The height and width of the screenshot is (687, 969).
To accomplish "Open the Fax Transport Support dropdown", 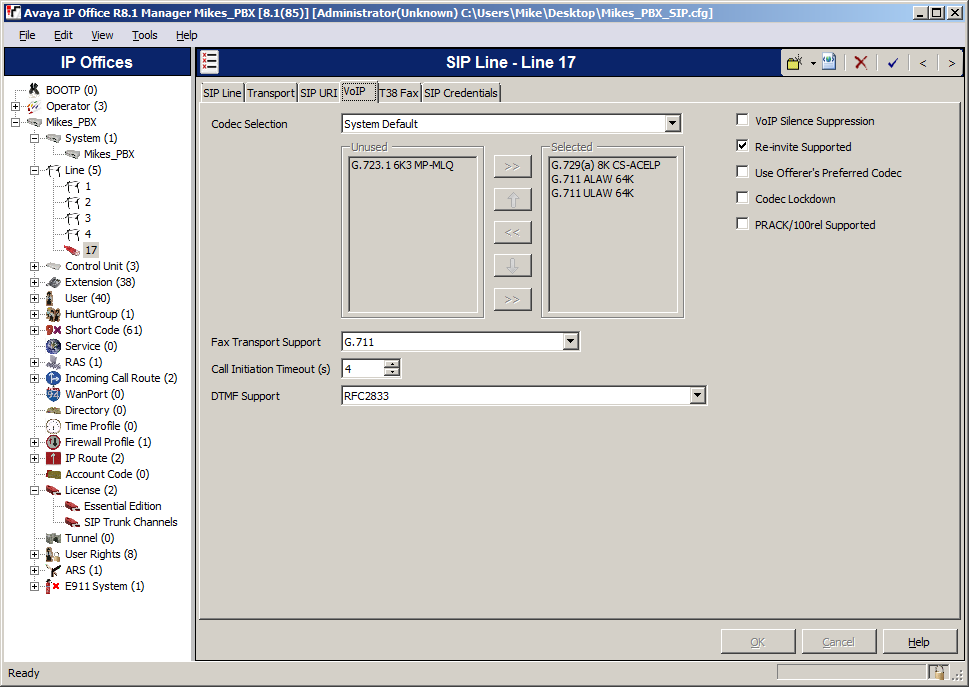I will click(571, 341).
